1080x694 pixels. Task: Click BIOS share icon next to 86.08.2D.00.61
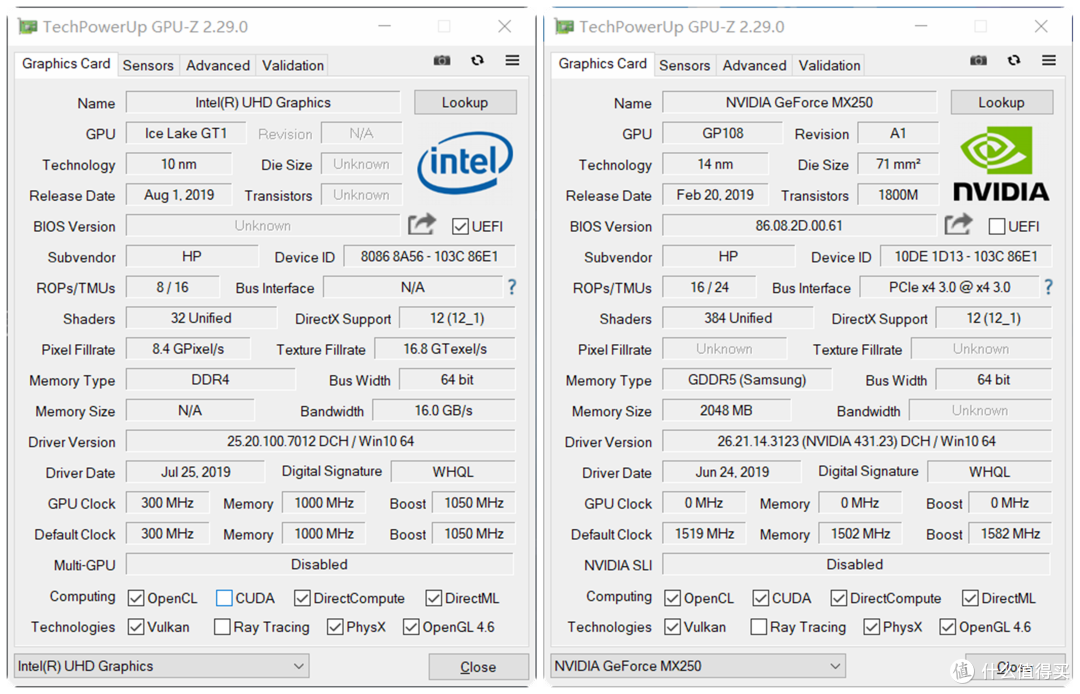coord(958,224)
